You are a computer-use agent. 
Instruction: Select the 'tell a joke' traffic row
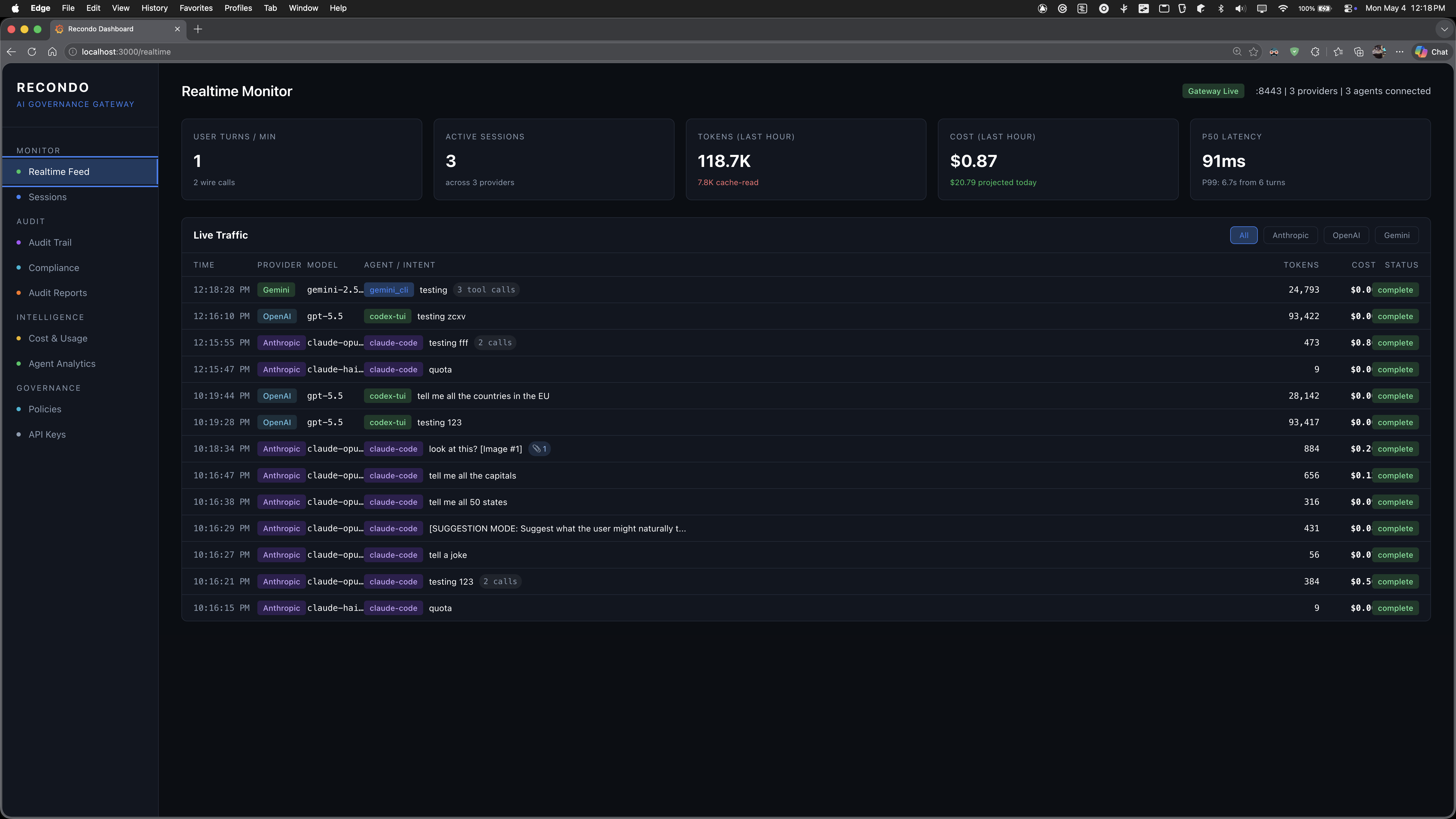(806, 555)
